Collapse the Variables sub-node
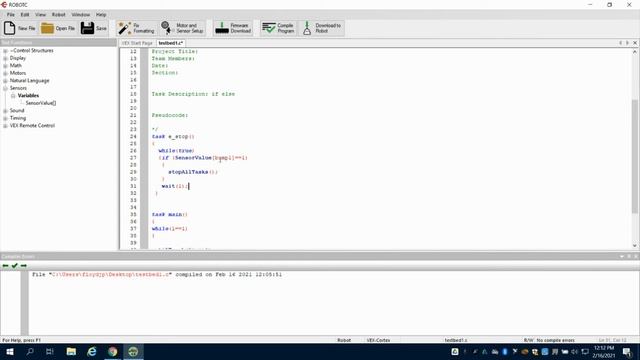 (13, 96)
